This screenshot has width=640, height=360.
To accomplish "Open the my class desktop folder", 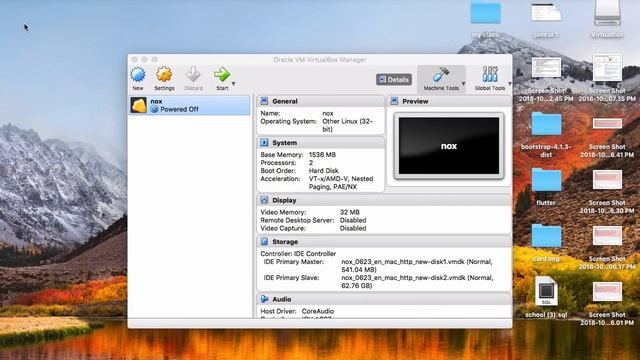I will click(x=485, y=14).
